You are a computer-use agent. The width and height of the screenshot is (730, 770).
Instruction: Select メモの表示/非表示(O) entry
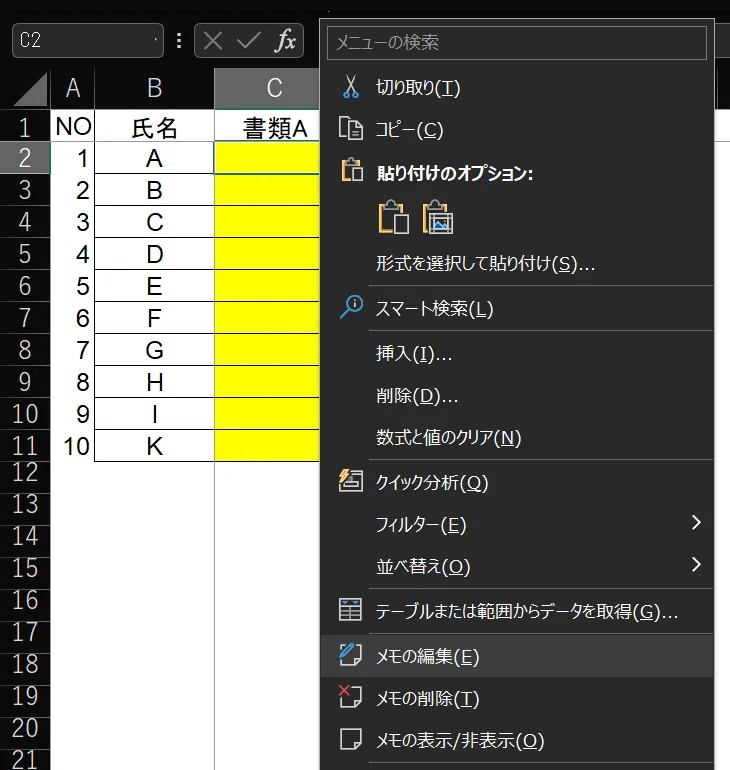coord(517,740)
